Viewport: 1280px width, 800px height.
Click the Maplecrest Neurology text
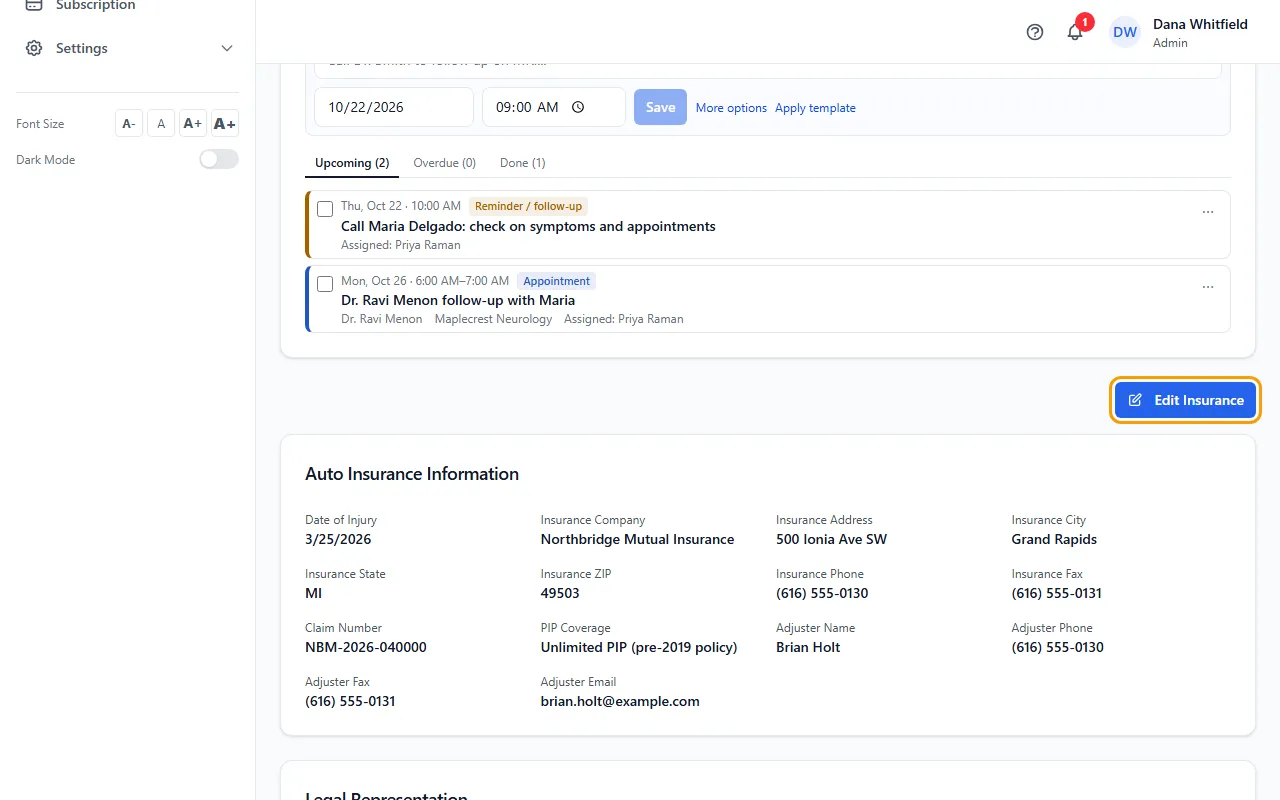coord(493,319)
